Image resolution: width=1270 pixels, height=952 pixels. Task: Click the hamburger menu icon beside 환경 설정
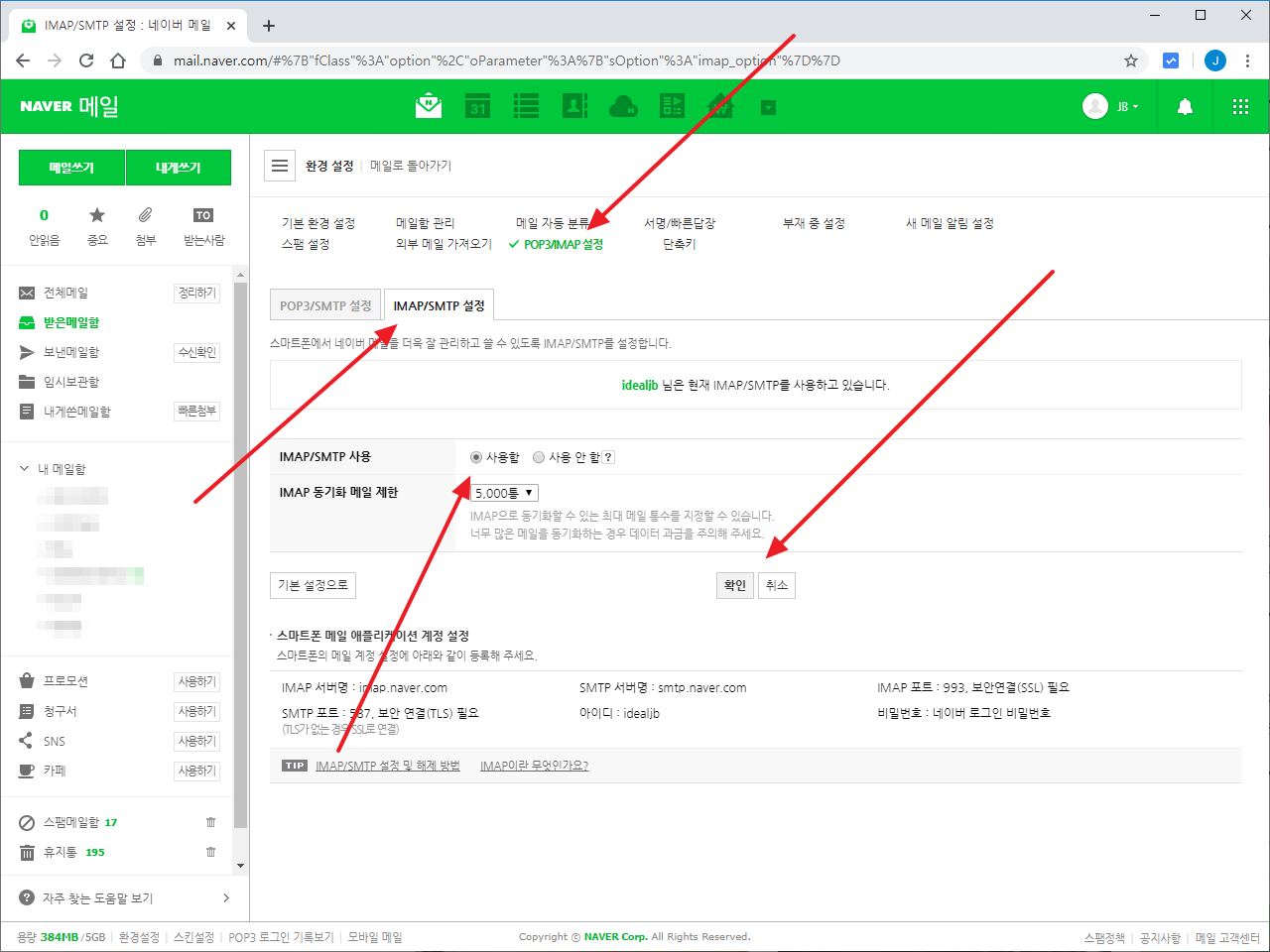pyautogui.click(x=280, y=166)
